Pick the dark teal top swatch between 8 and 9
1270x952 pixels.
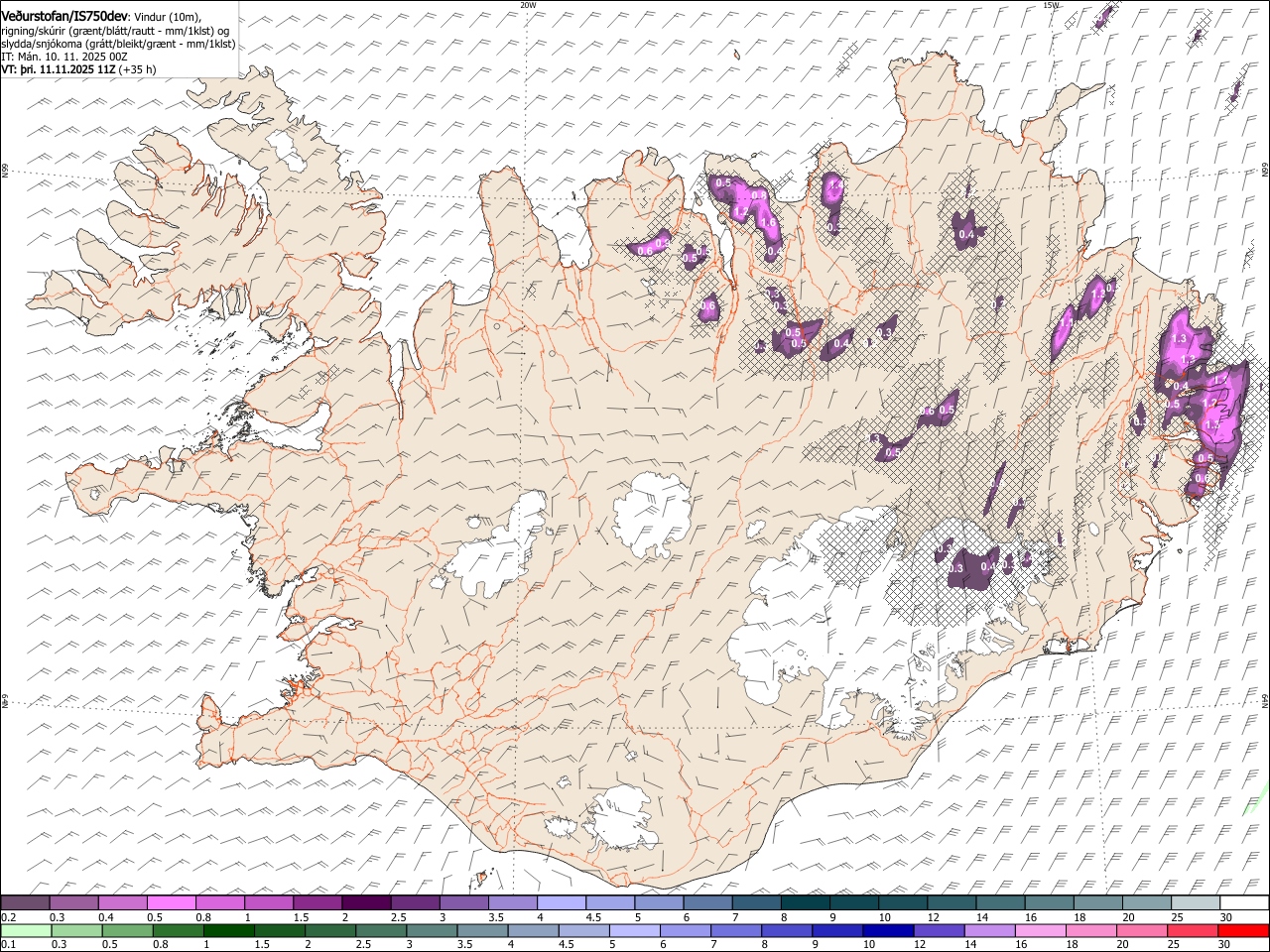pyautogui.click(x=806, y=902)
